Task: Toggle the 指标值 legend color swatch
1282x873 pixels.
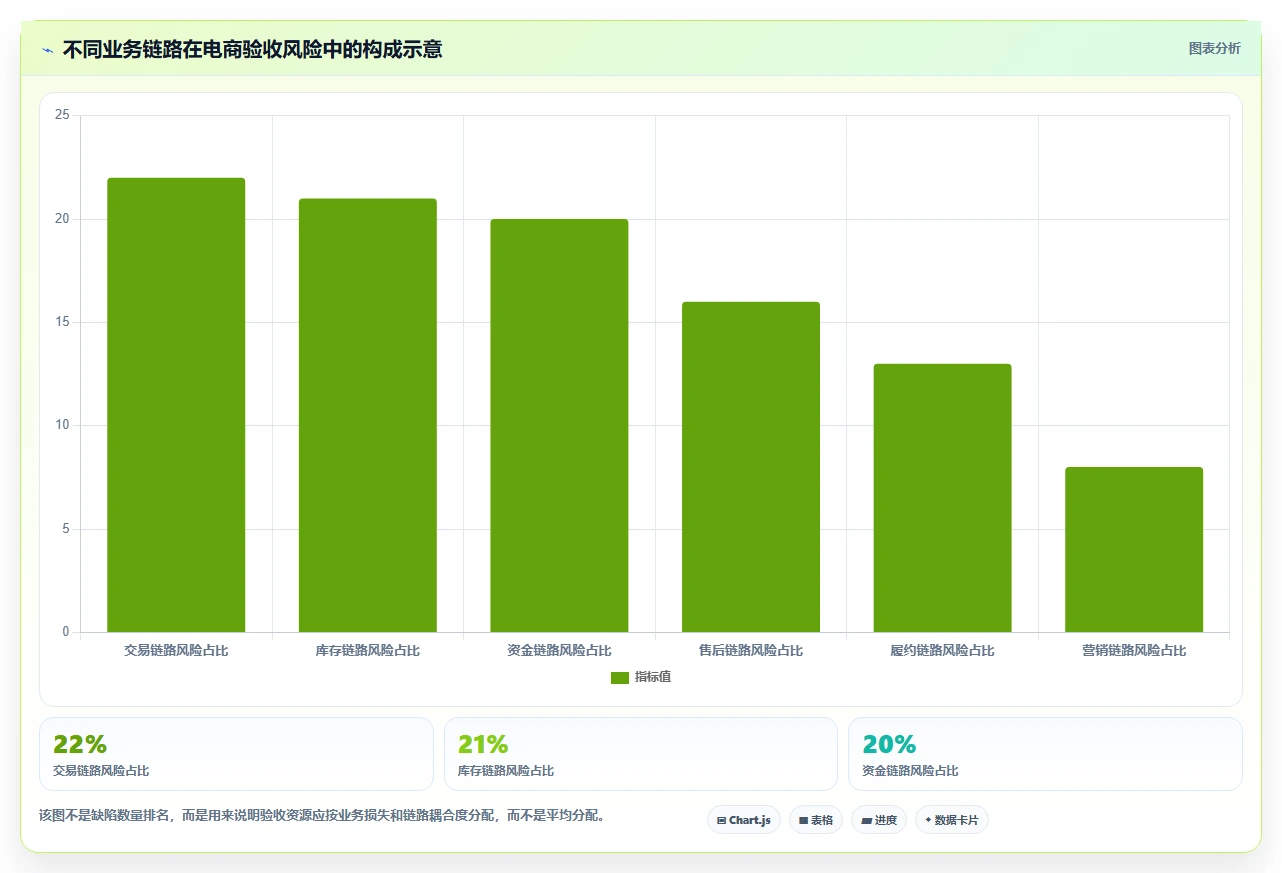Action: point(620,677)
